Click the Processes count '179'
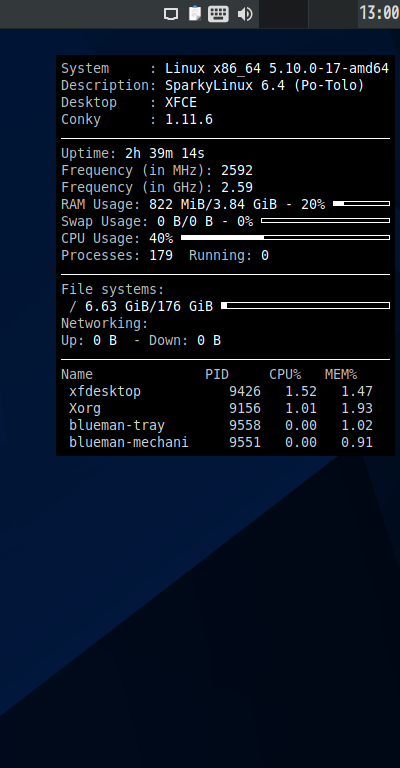This screenshot has width=400, height=768. (161, 255)
